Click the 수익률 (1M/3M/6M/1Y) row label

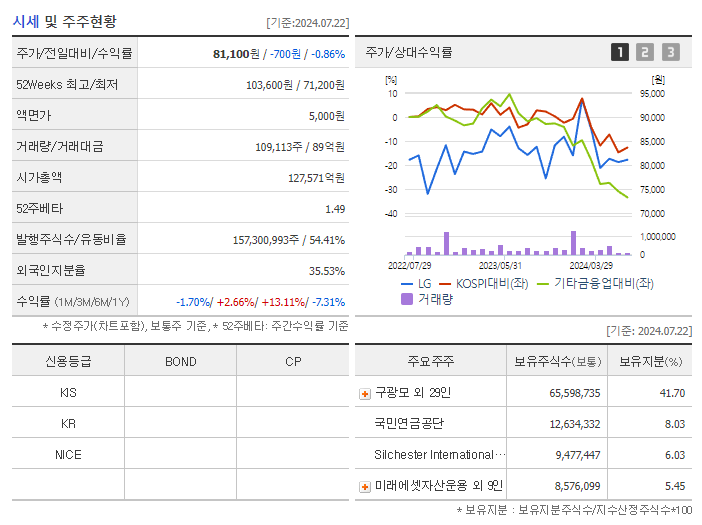[73, 302]
